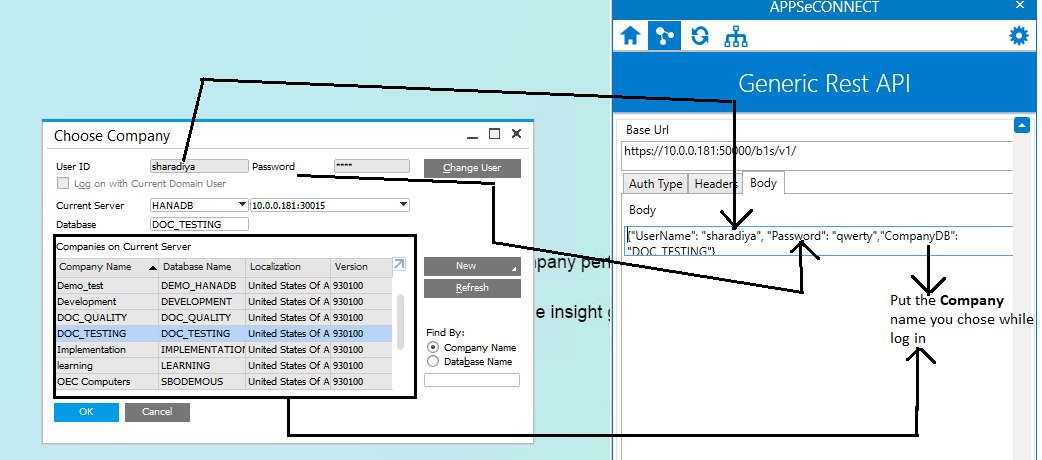This screenshot has width=1042, height=460.
Task: Sort by Company Name column header
Action: pyautogui.click(x=106, y=267)
